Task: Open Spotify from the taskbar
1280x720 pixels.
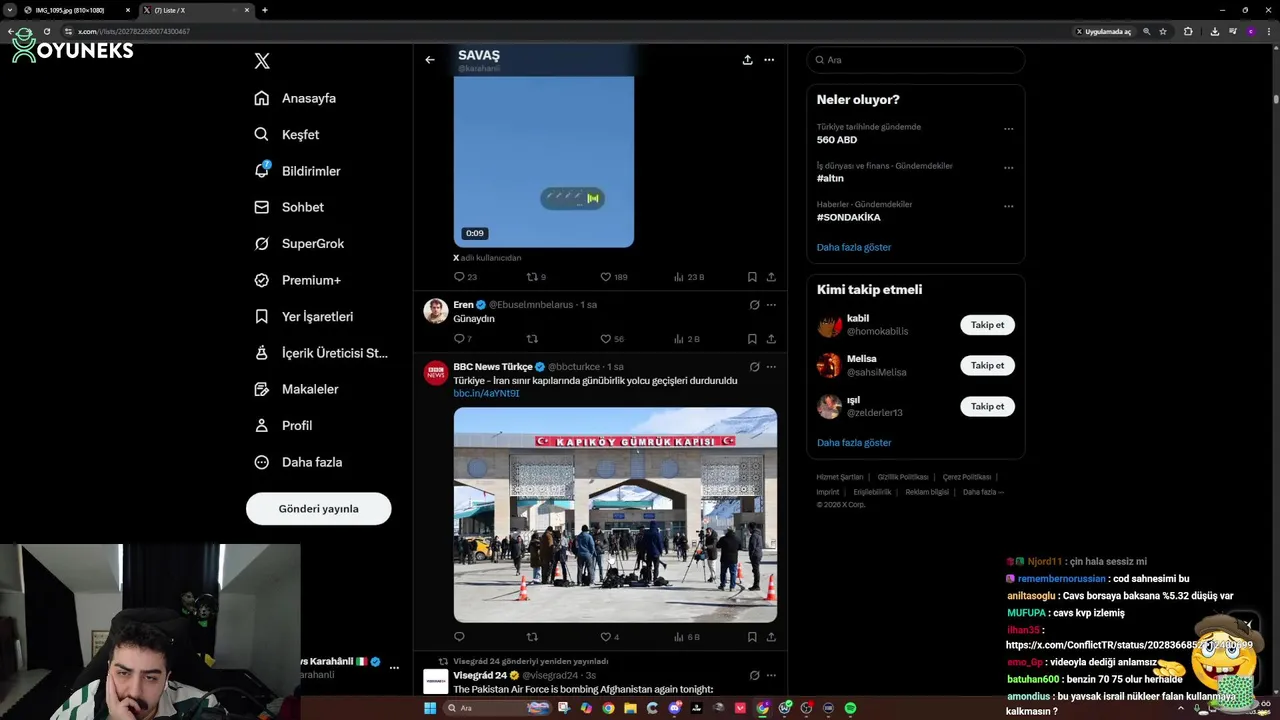Action: [x=850, y=708]
